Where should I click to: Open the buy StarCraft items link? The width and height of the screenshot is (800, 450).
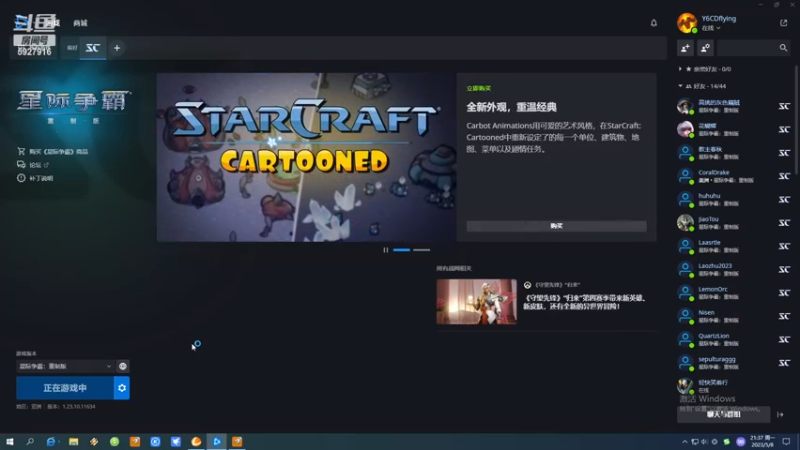click(x=58, y=152)
